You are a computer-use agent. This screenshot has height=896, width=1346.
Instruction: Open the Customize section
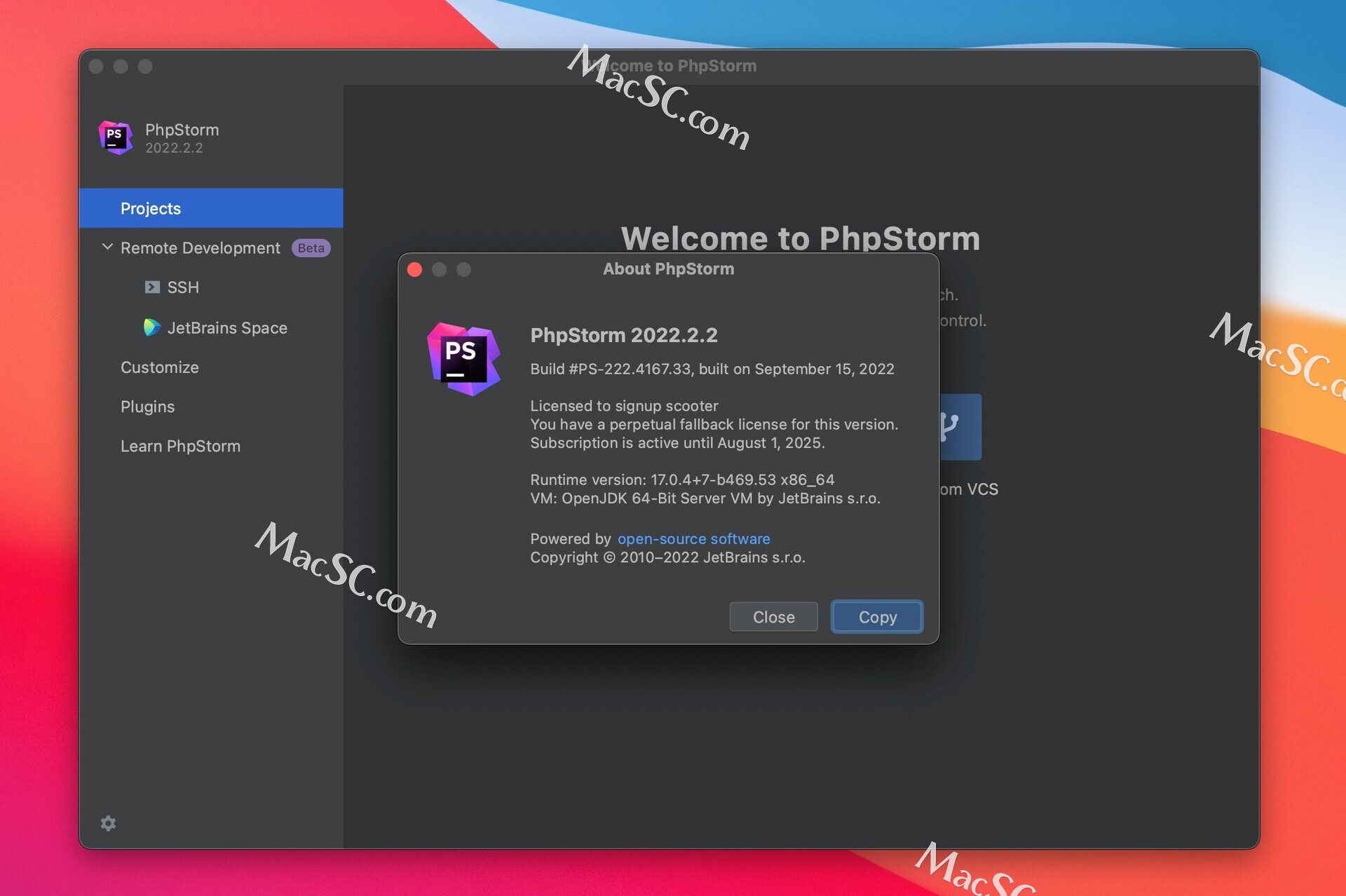[160, 367]
